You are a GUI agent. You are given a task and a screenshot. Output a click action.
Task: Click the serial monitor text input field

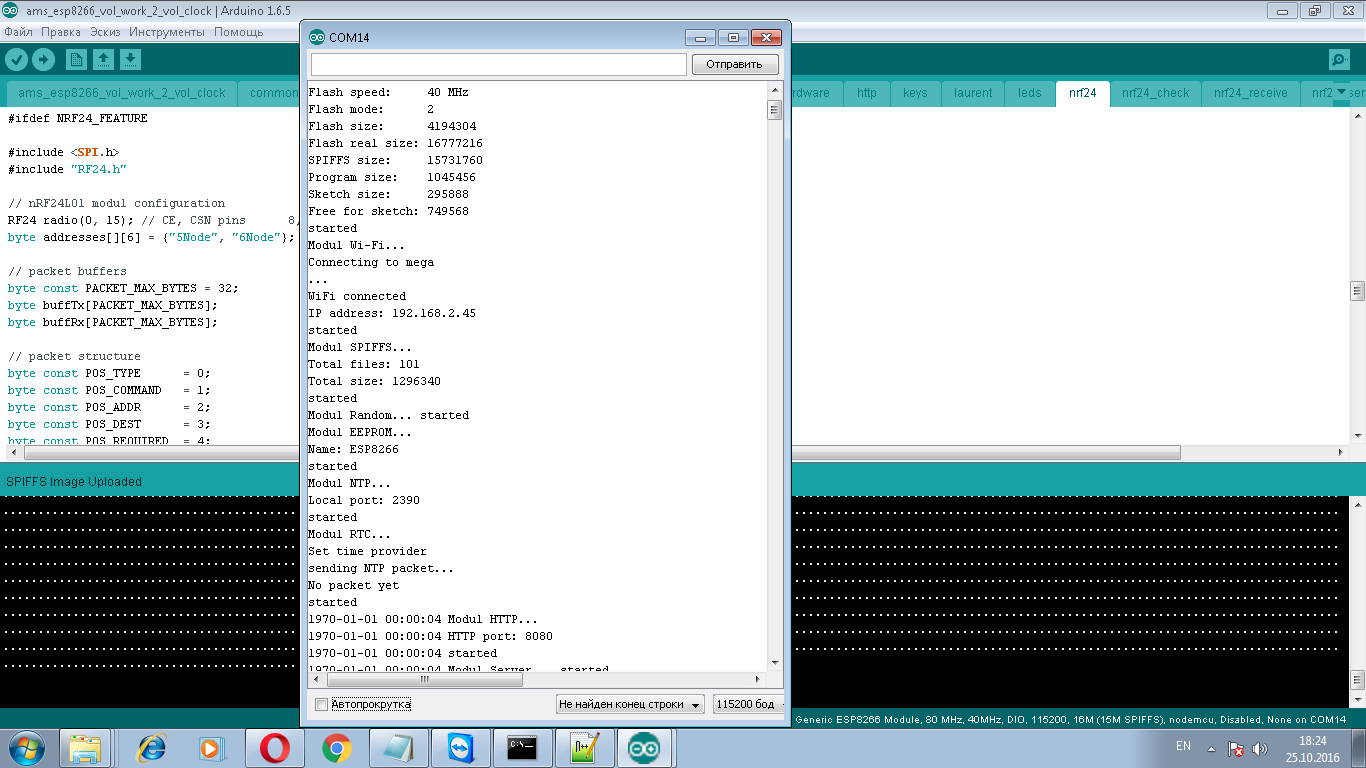(497, 63)
